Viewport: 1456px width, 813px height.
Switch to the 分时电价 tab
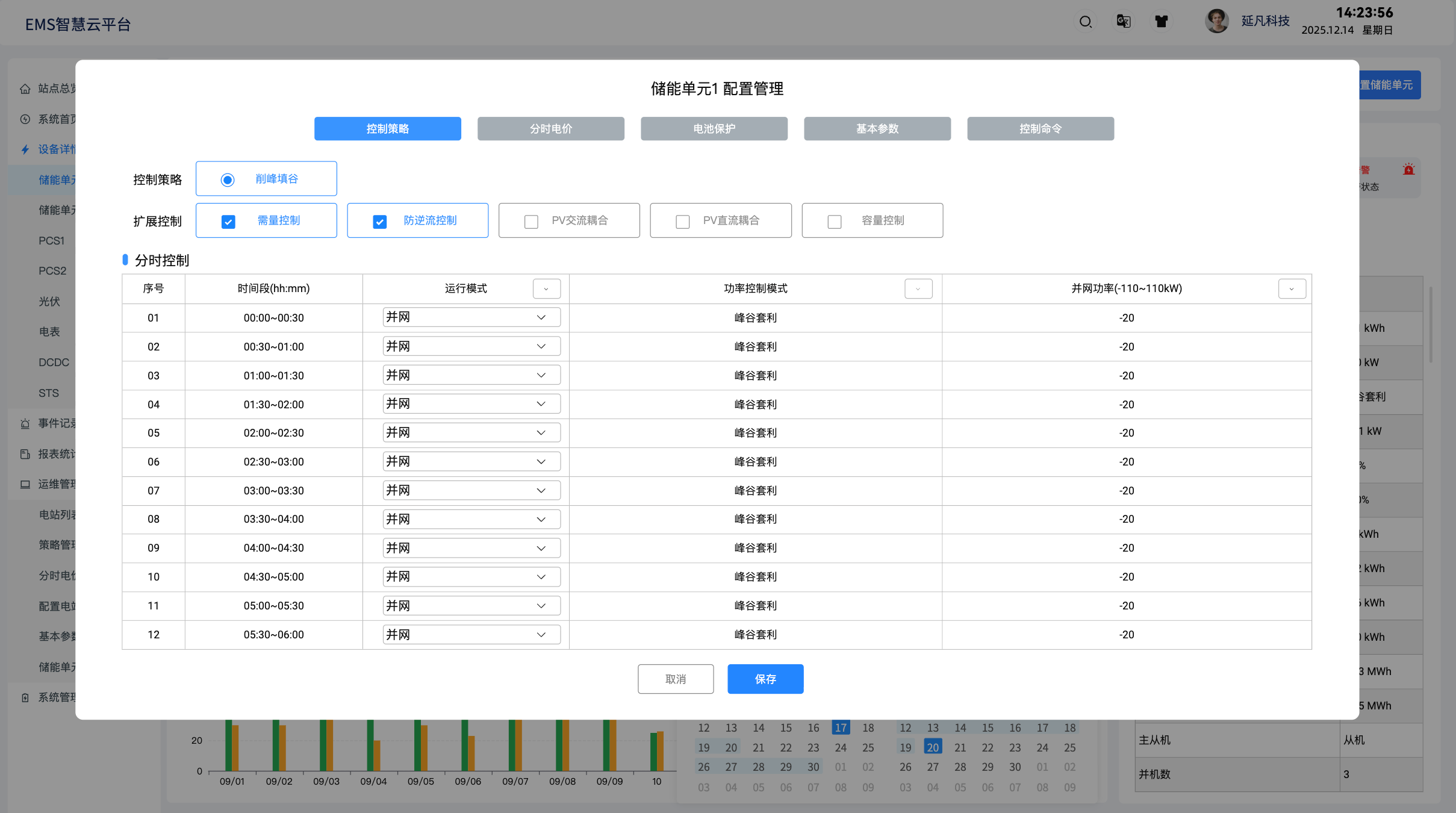pos(550,128)
